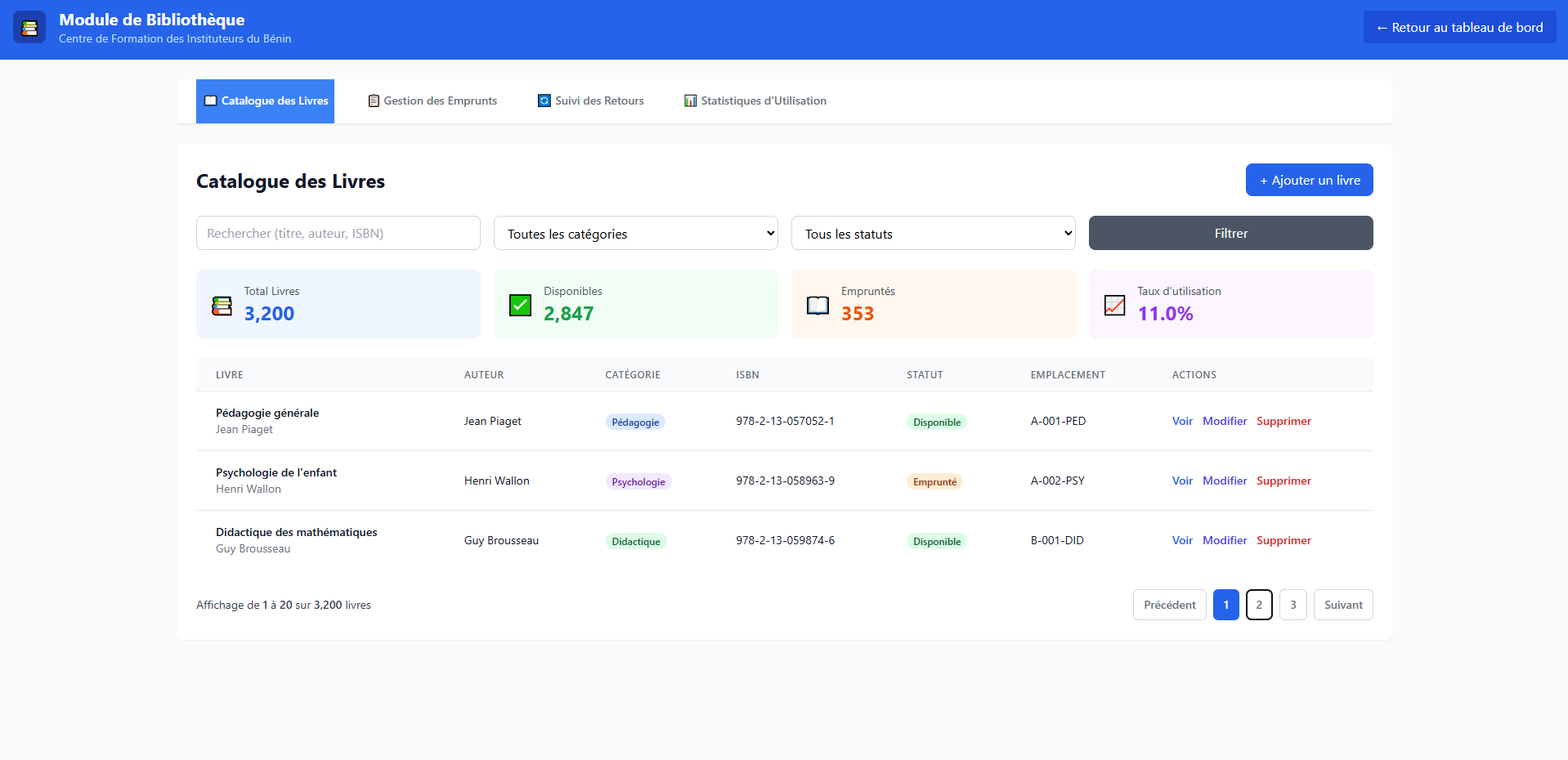Click the library books logo icon
The width and height of the screenshot is (1568, 760).
click(x=29, y=28)
